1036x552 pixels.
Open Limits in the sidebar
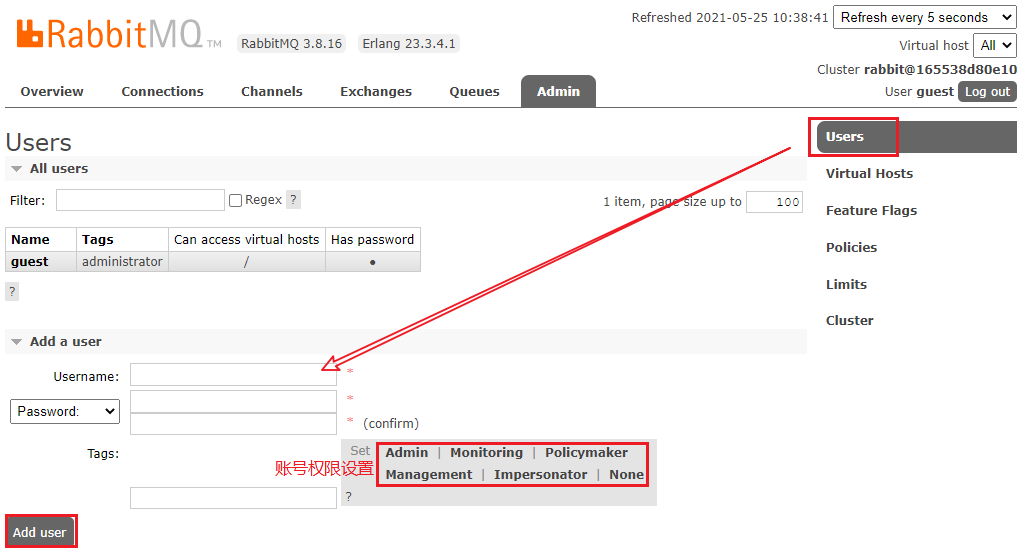pyautogui.click(x=846, y=284)
